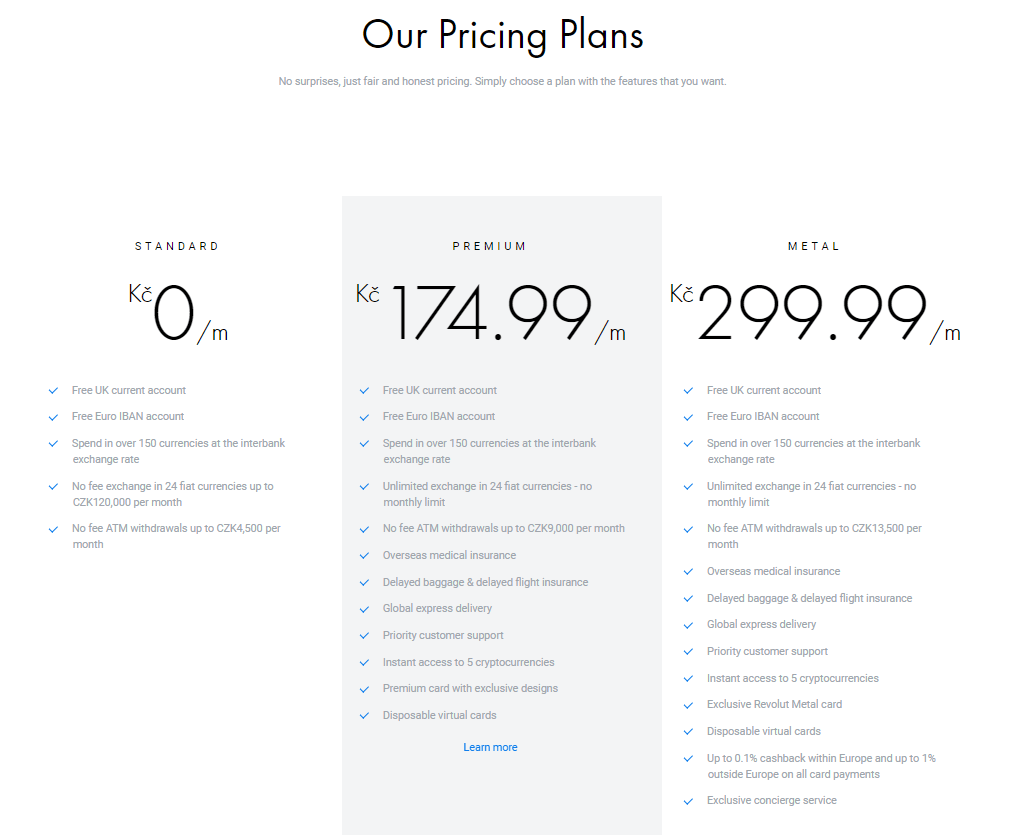This screenshot has width=1012, height=835.
Task: Click the checkmark beside Standard Free UK current account
Action: (x=54, y=391)
